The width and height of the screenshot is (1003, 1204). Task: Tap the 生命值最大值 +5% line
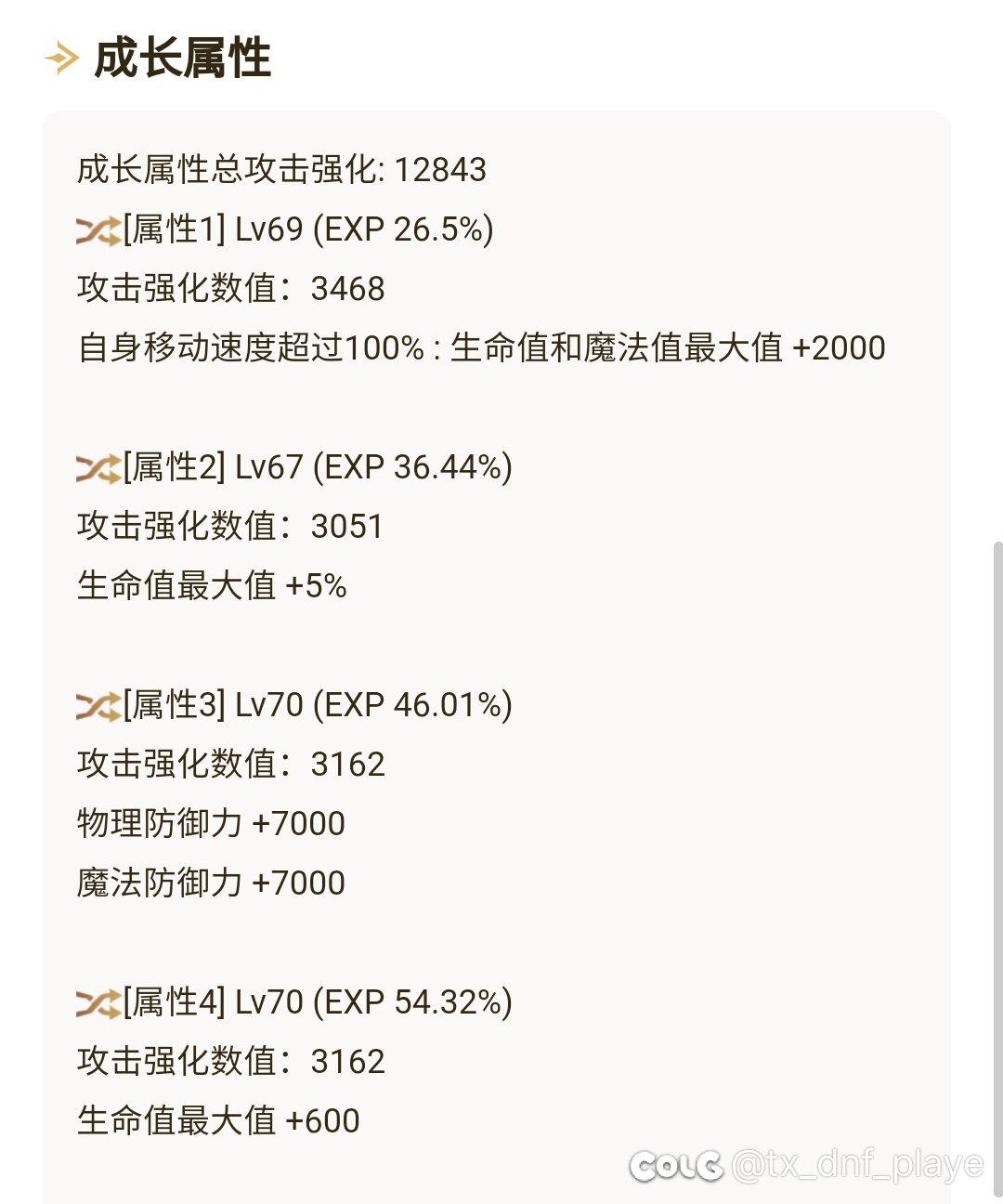(x=212, y=586)
